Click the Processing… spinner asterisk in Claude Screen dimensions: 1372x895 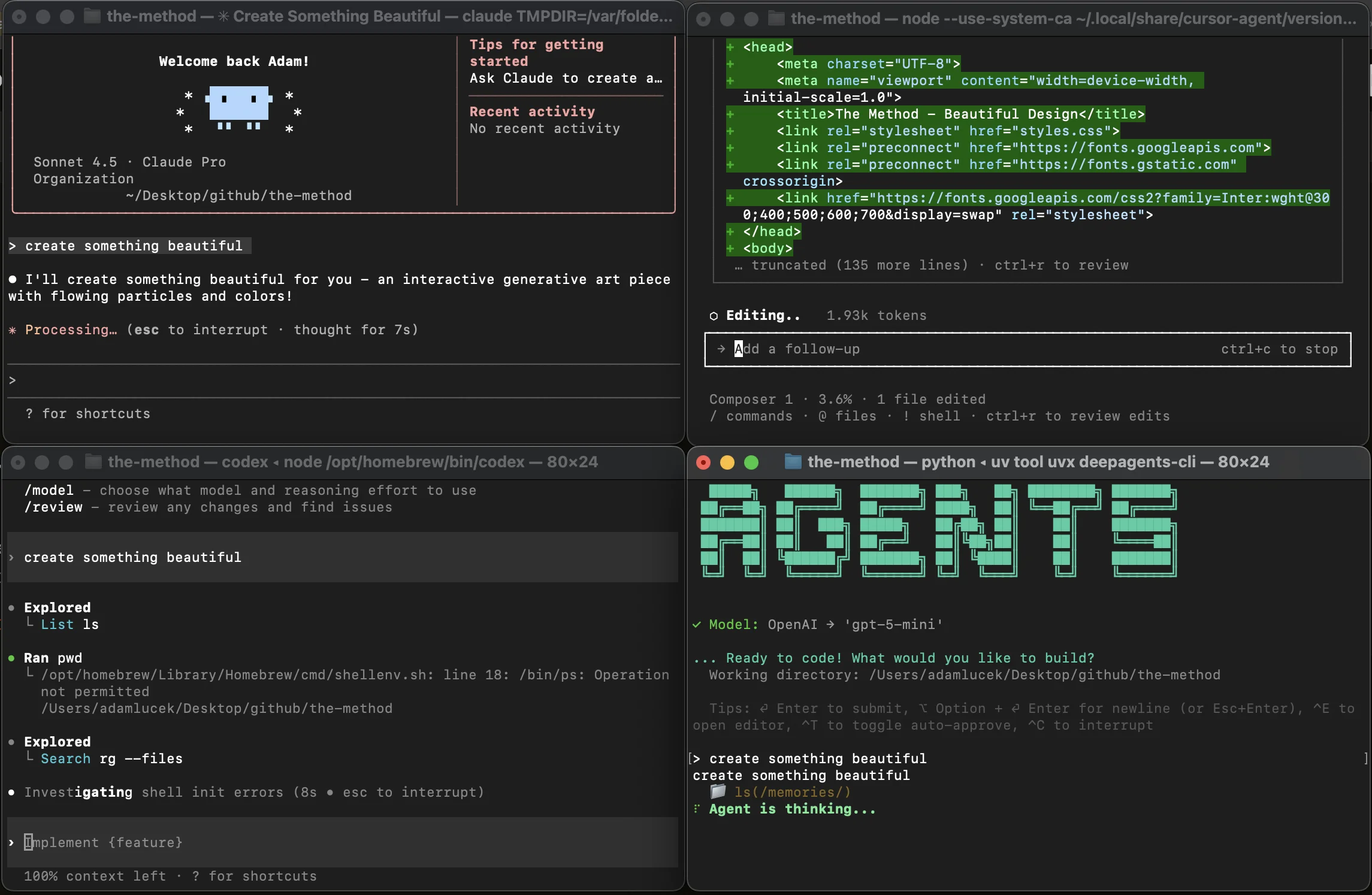click(13, 330)
